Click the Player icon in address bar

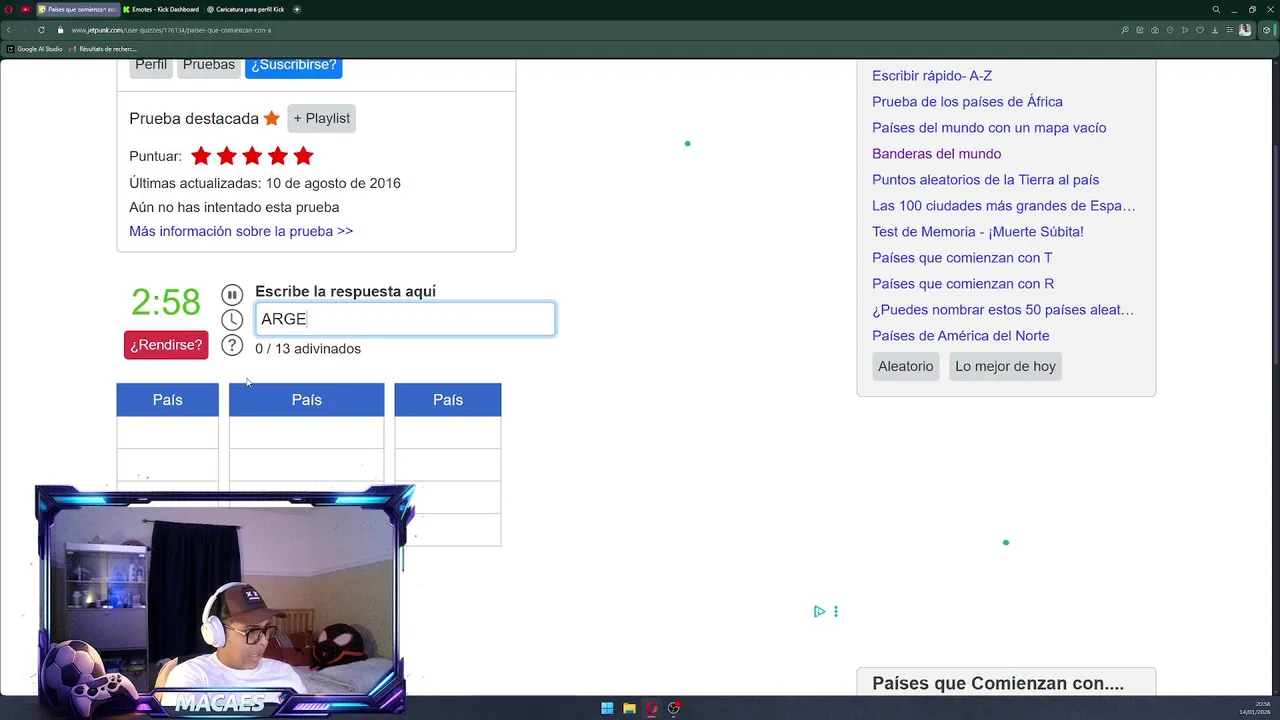click(x=1185, y=30)
